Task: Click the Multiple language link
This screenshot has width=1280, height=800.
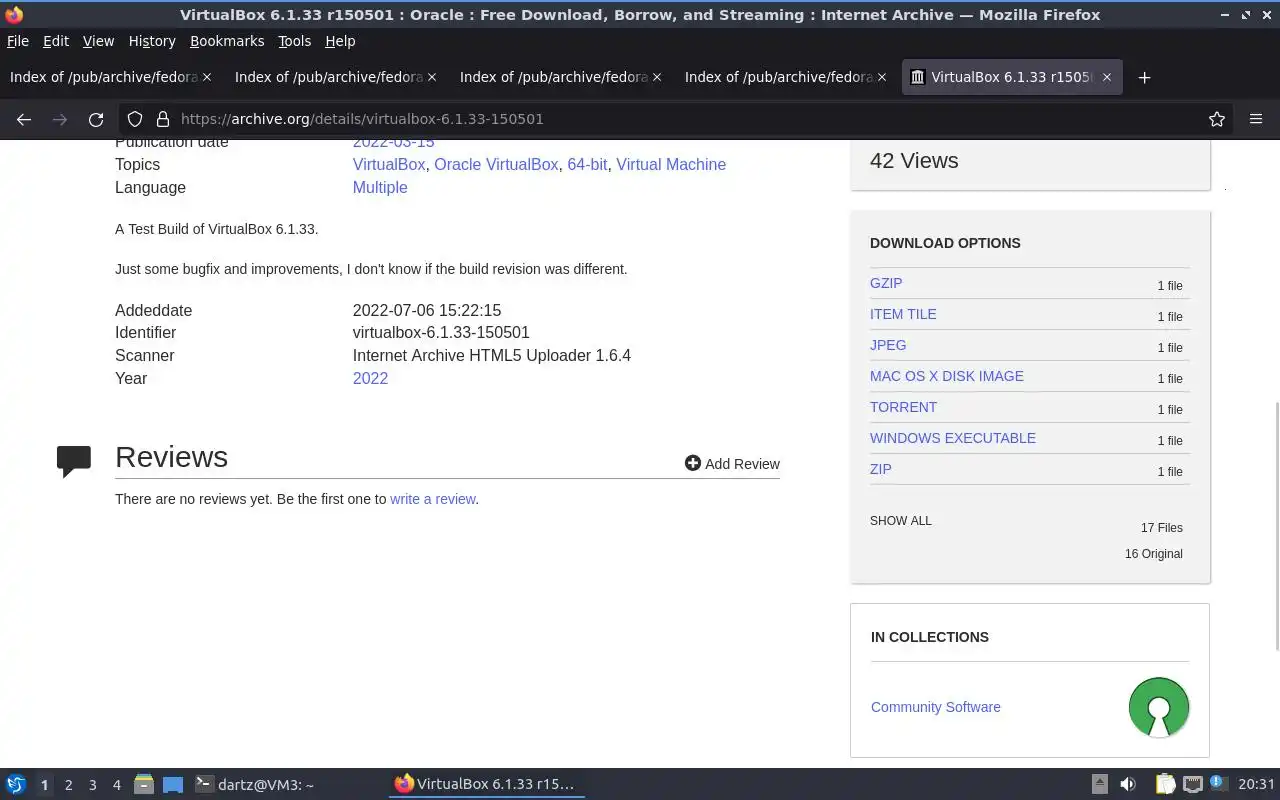Action: click(x=380, y=187)
